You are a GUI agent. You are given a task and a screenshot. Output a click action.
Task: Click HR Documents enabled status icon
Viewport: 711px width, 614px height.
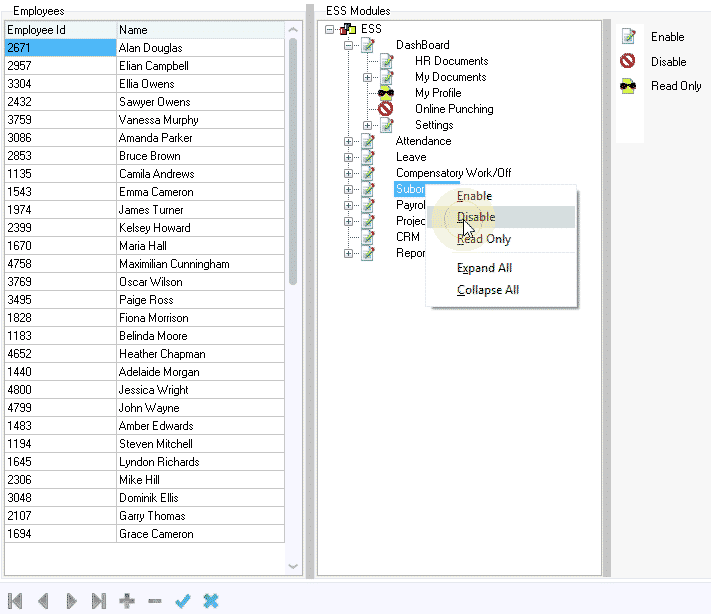[387, 61]
